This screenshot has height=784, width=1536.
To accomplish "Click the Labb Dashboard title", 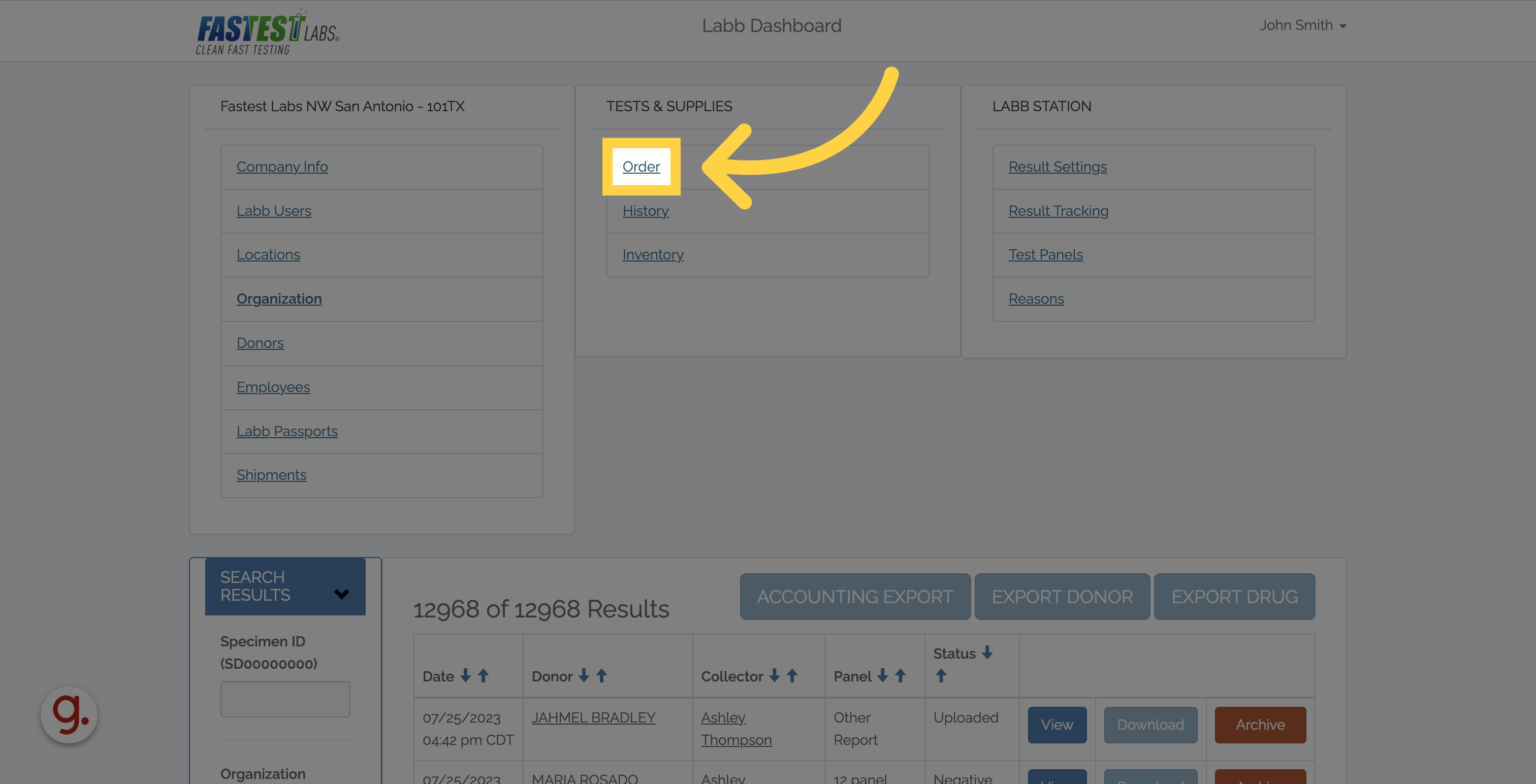I will point(772,25).
